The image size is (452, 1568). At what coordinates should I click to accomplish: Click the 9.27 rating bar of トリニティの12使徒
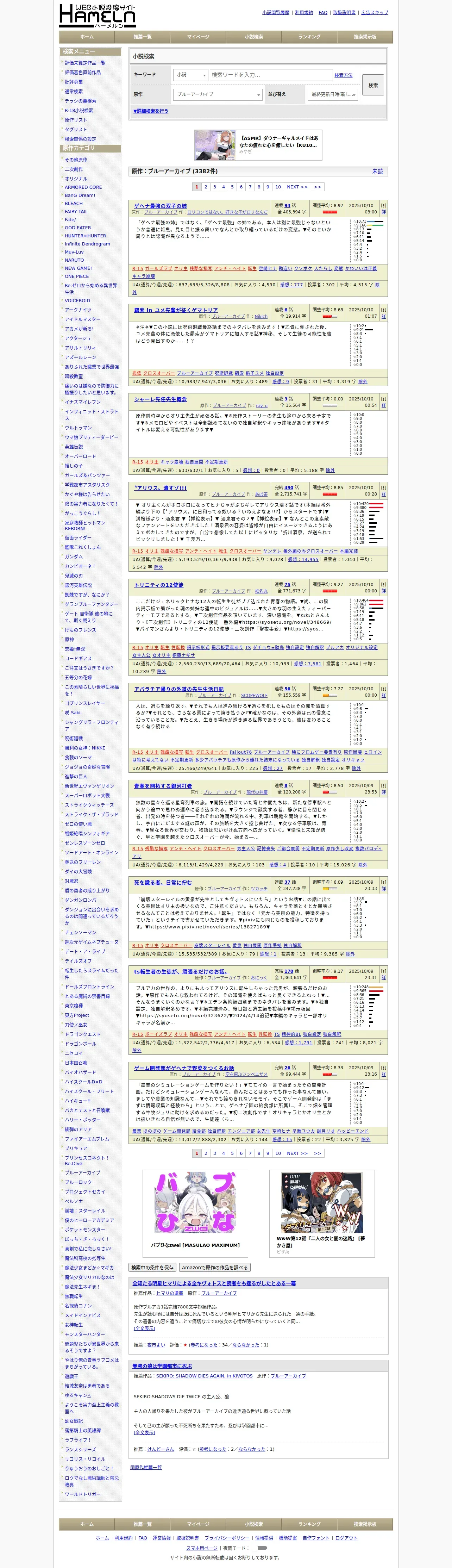330,590
